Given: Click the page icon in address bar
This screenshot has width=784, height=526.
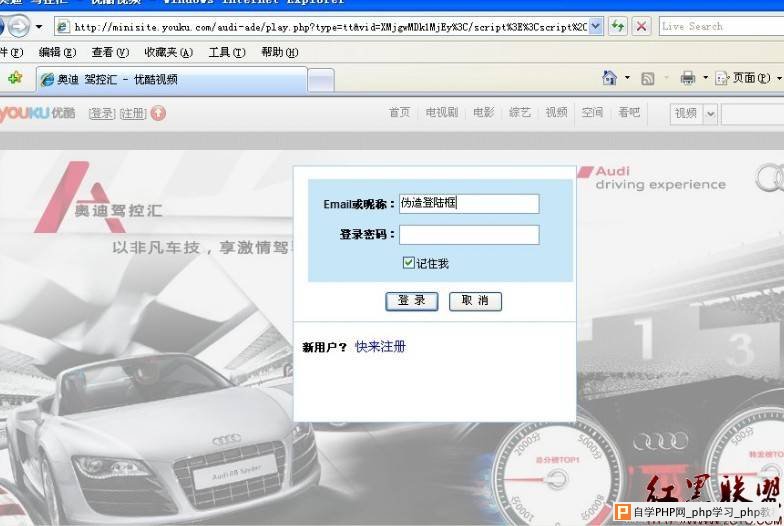Looking at the screenshot, I should click(62, 26).
